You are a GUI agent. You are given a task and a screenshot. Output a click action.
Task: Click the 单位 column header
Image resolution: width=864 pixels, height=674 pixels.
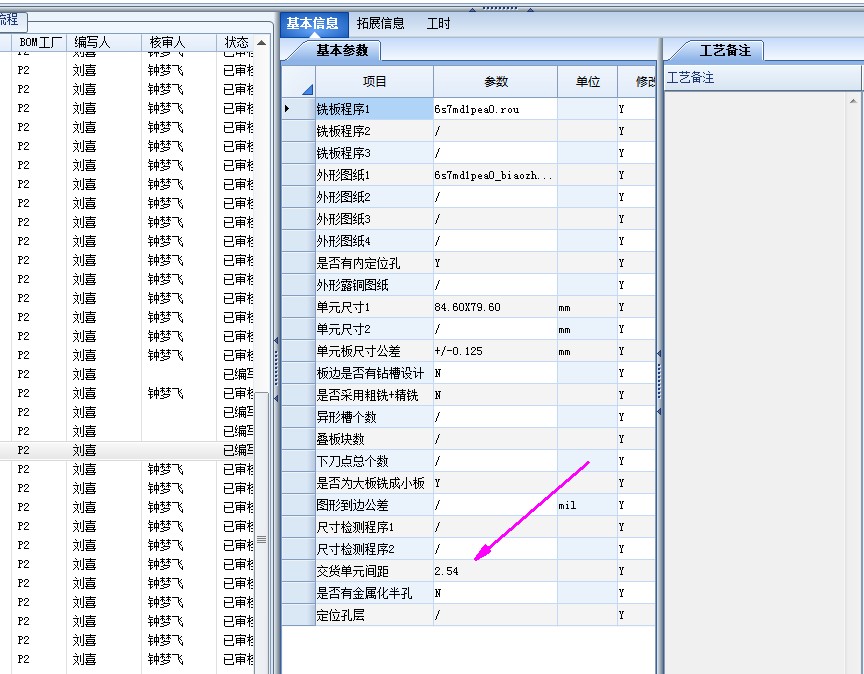tap(587, 82)
